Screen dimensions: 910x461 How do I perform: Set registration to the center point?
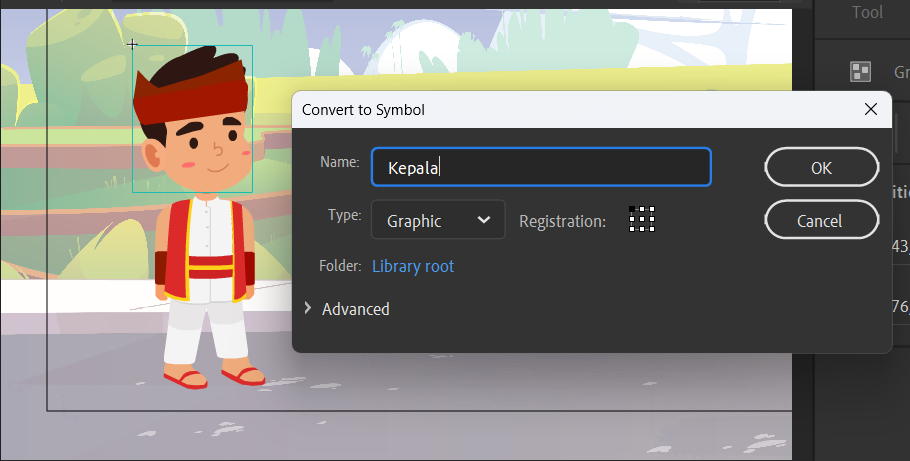(x=642, y=219)
